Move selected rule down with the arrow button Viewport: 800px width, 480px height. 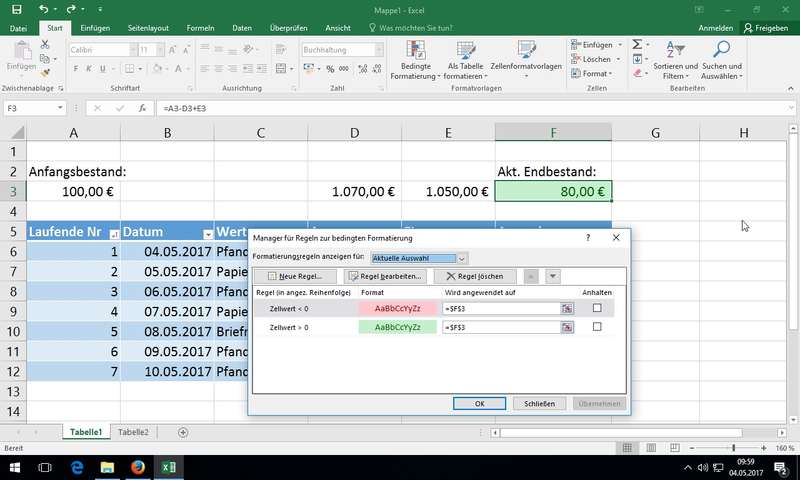[x=552, y=276]
